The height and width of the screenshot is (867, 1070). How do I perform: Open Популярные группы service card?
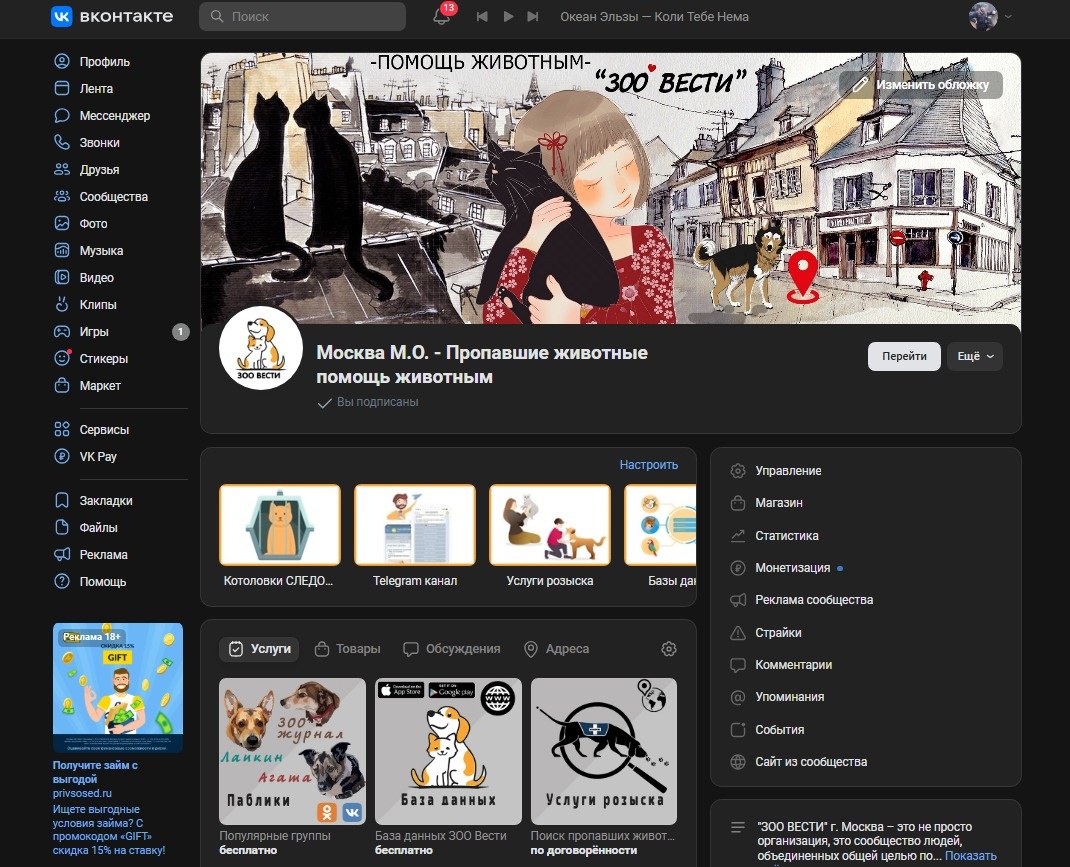click(292, 767)
